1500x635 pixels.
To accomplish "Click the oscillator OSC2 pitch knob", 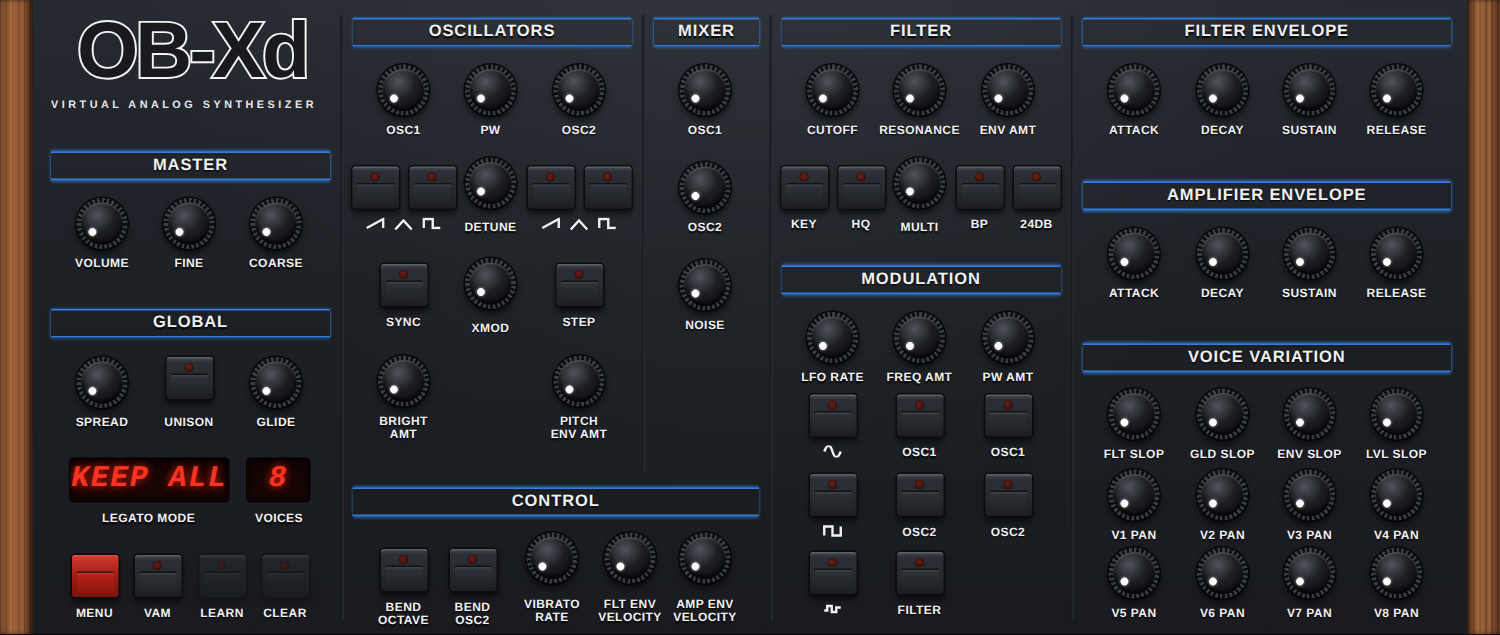I will [579, 90].
